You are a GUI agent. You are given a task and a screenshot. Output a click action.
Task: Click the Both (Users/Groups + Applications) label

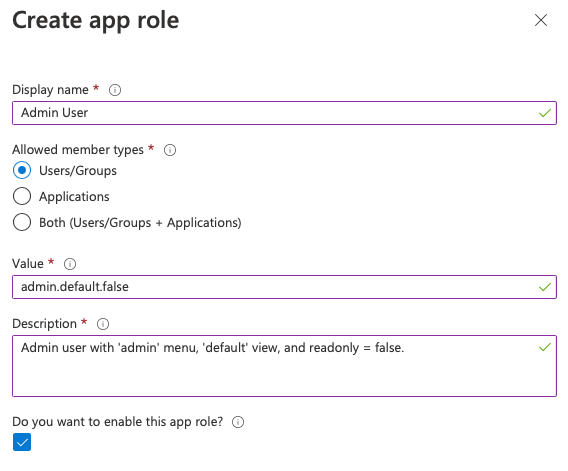pyautogui.click(x=140, y=222)
